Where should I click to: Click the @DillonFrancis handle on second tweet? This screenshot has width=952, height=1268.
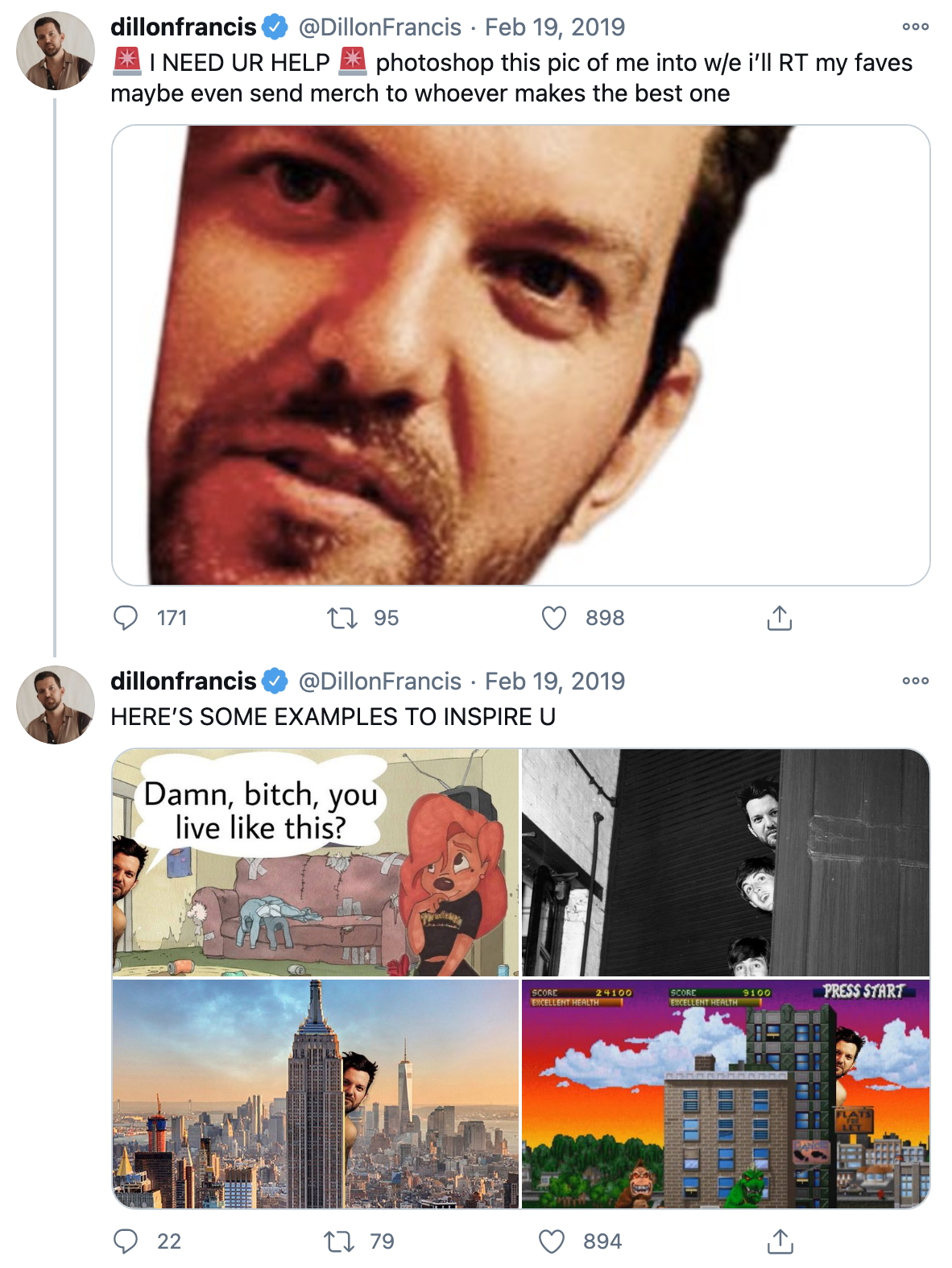380,681
